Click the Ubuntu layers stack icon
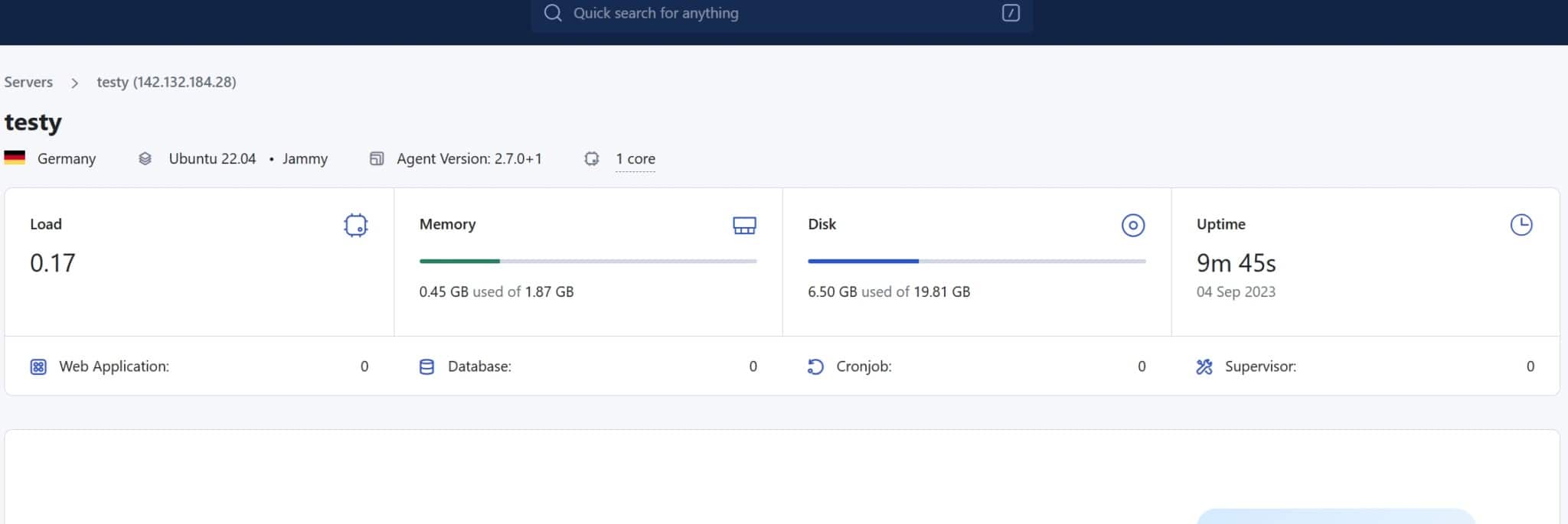 (145, 158)
